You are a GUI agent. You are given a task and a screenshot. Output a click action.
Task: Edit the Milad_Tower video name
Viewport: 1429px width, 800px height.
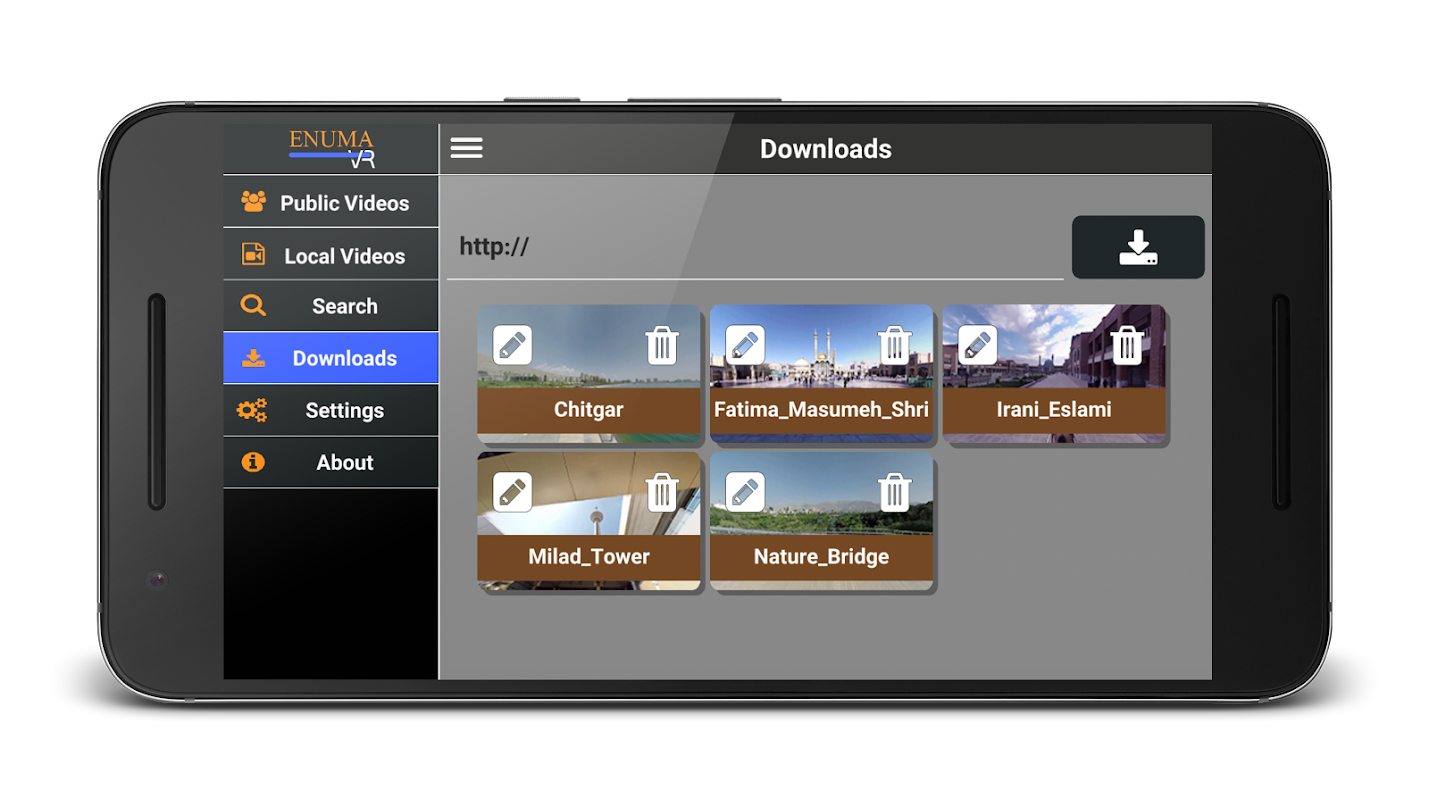click(x=512, y=492)
